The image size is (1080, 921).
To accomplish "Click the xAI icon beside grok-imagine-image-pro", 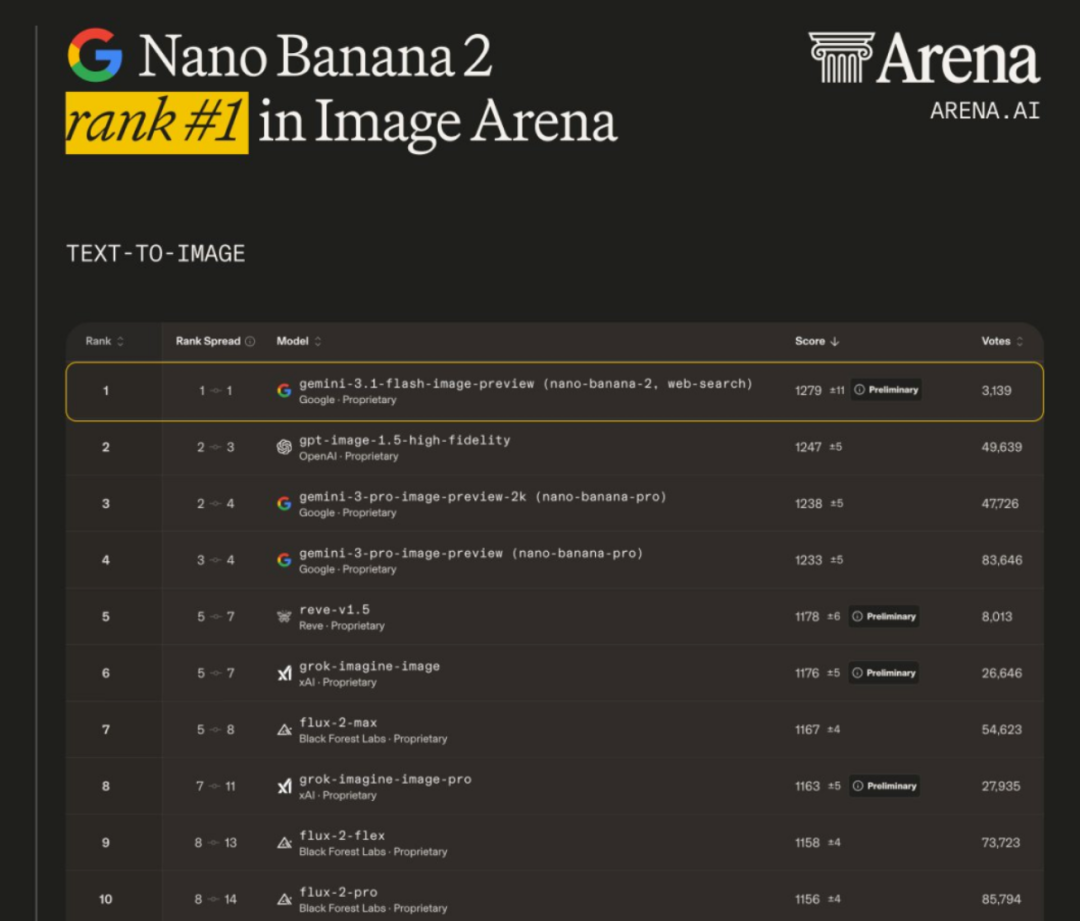I will 284,787.
